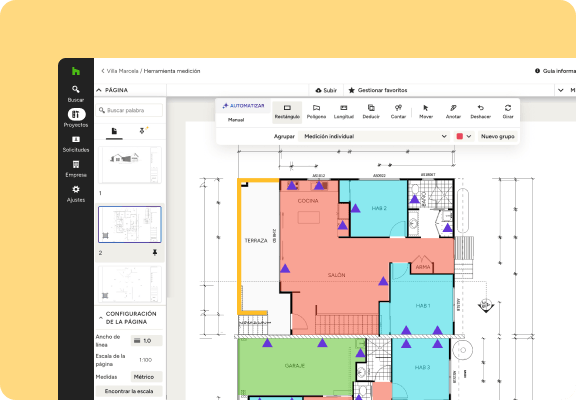Choose the Longitud measurement tool

click(343, 112)
